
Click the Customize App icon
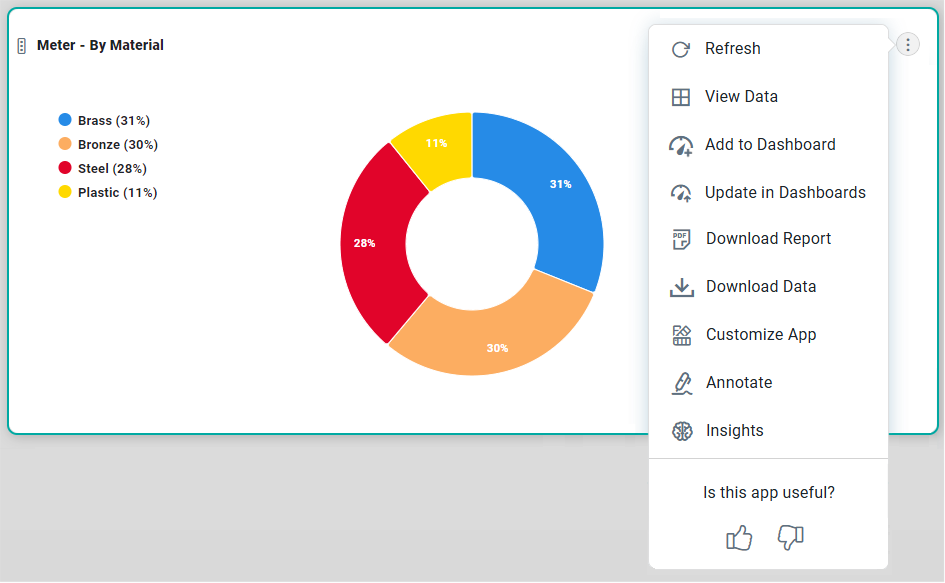point(681,335)
